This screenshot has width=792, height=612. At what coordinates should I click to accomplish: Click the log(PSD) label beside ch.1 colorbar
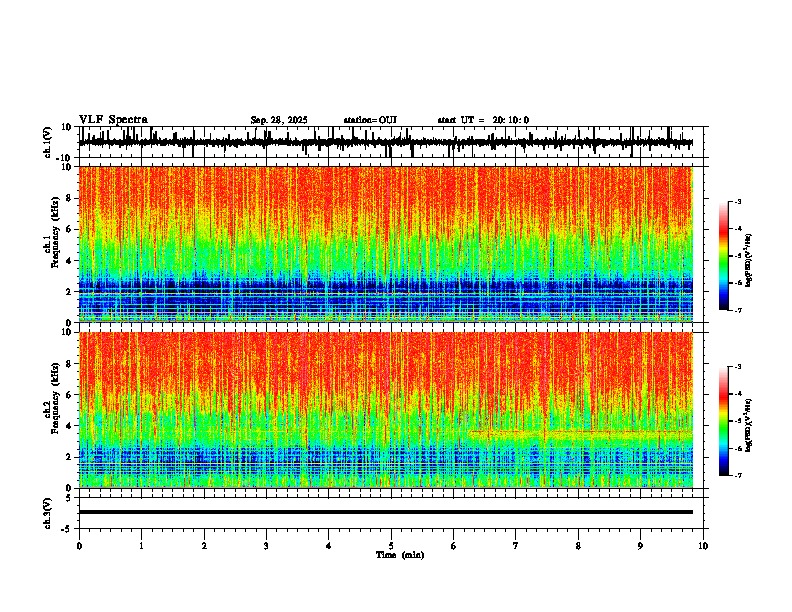coord(748,261)
